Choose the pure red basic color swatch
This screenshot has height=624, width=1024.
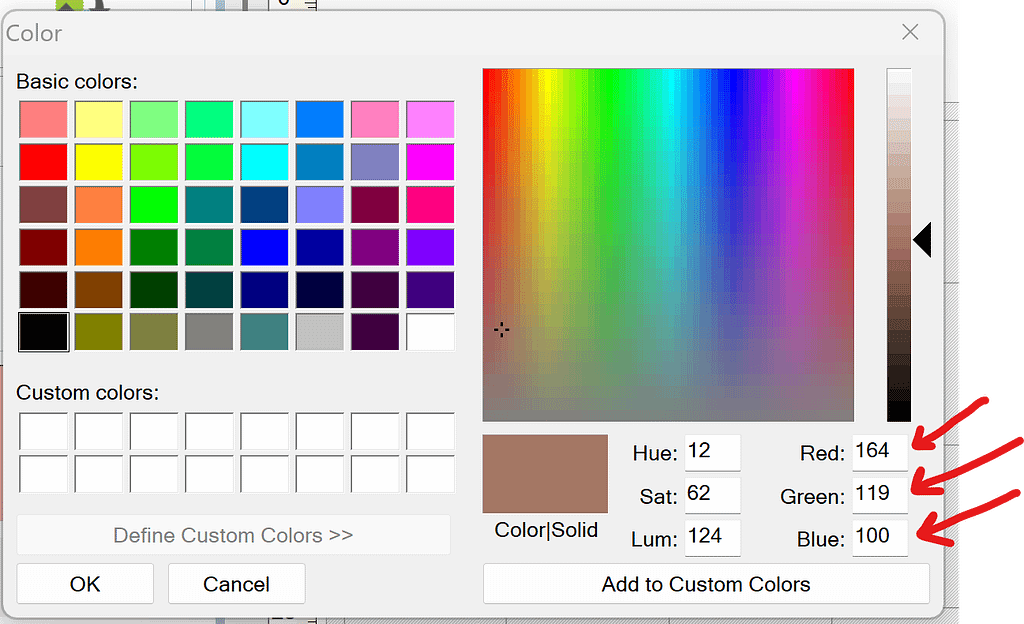coord(43,162)
